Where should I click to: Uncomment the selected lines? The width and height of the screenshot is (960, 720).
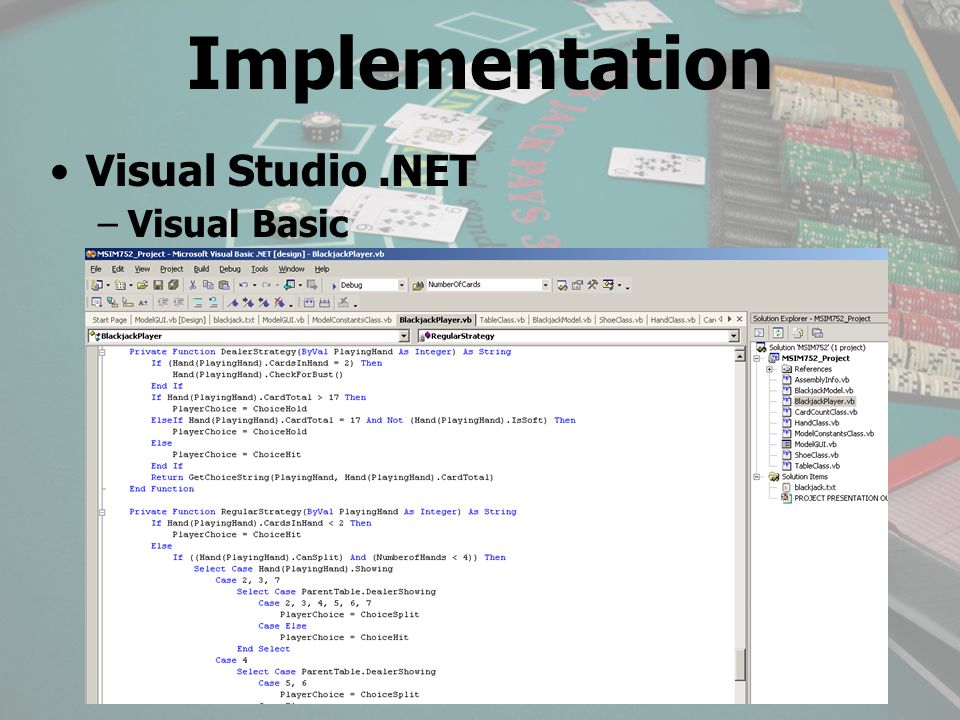pos(213,302)
